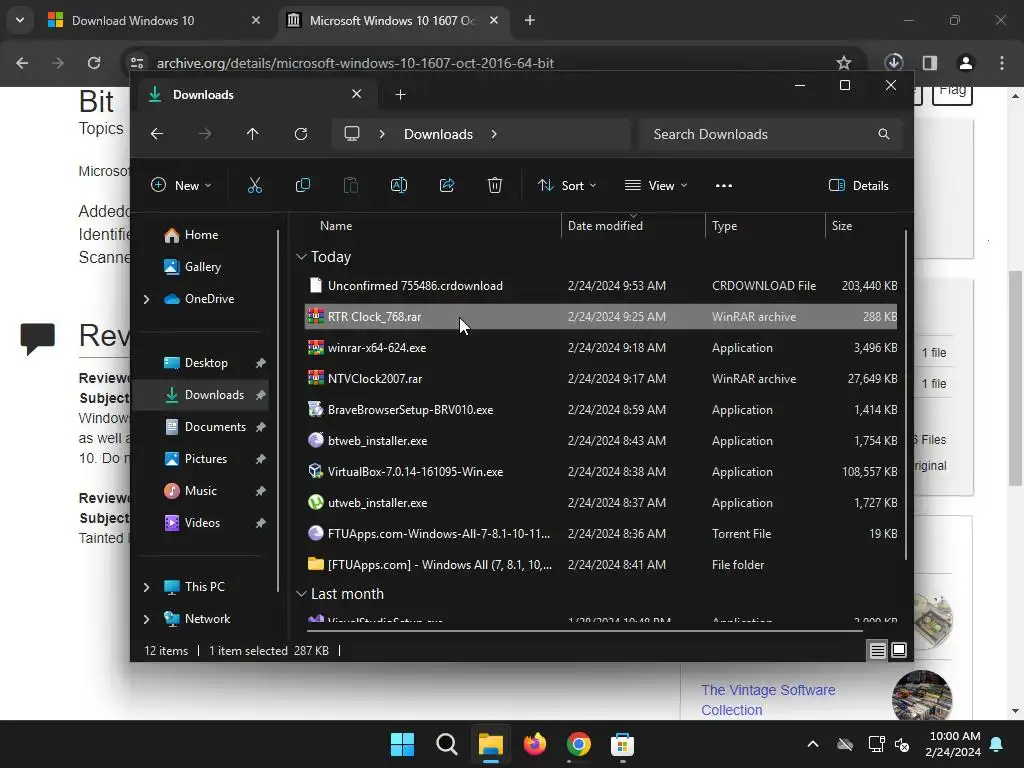The width and height of the screenshot is (1024, 768).
Task: Open the Sort dropdown
Action: (567, 185)
